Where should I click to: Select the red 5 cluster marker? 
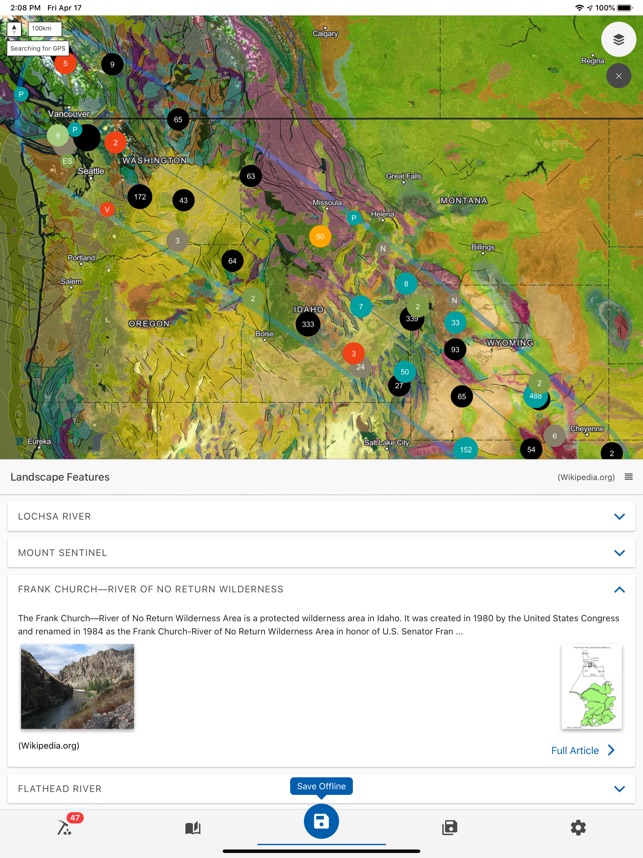coord(65,63)
